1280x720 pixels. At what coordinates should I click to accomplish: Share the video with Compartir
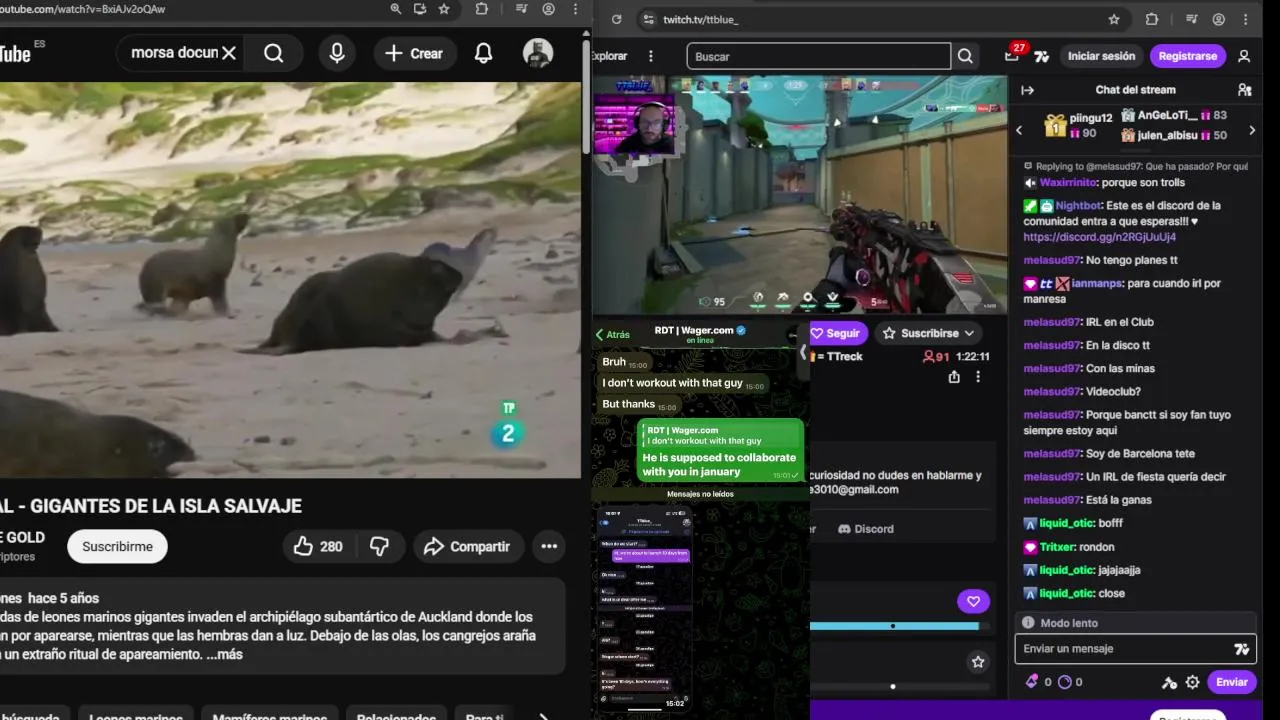(467, 546)
